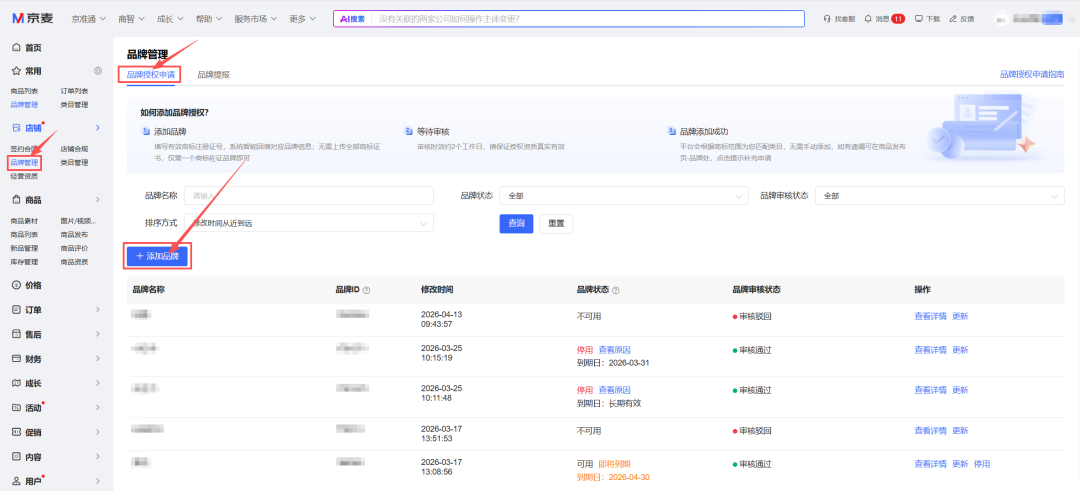
Task: Click the red 11 message count badge
Action: (x=898, y=19)
